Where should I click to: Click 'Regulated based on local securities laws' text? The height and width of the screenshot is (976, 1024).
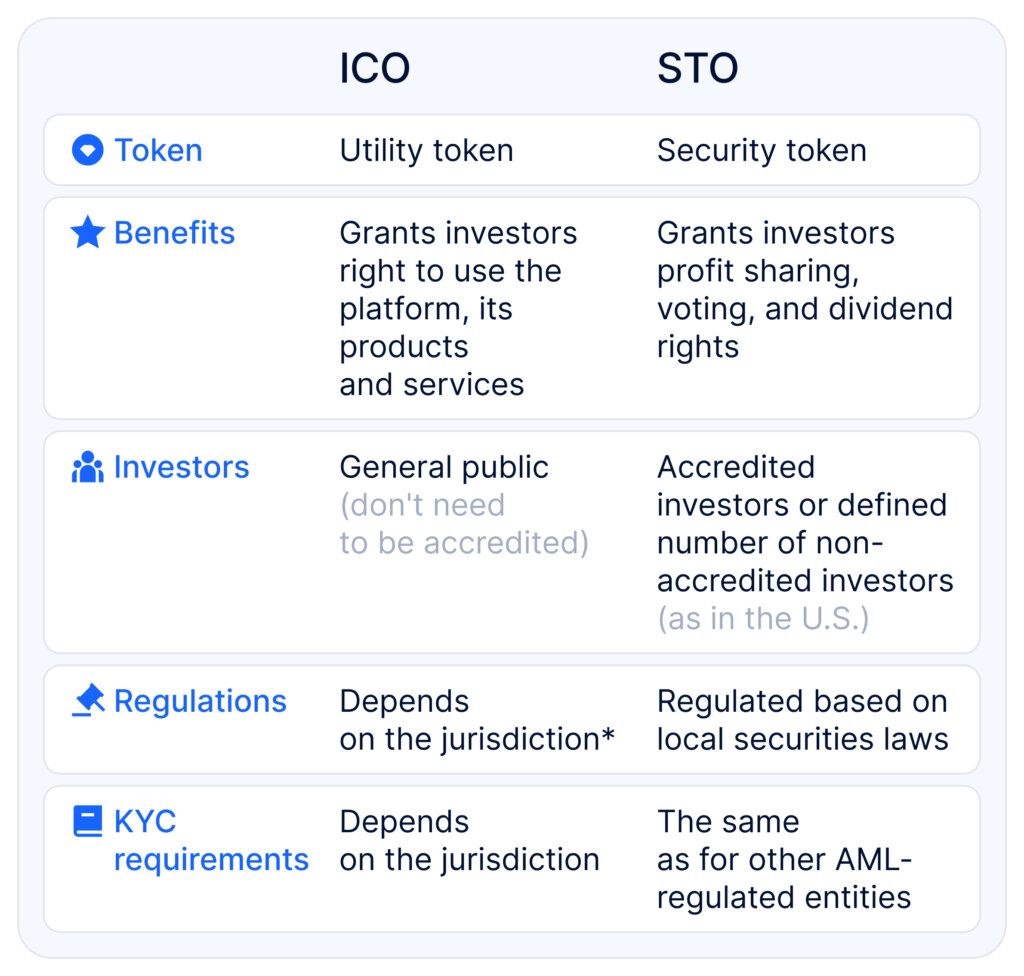tap(803, 720)
